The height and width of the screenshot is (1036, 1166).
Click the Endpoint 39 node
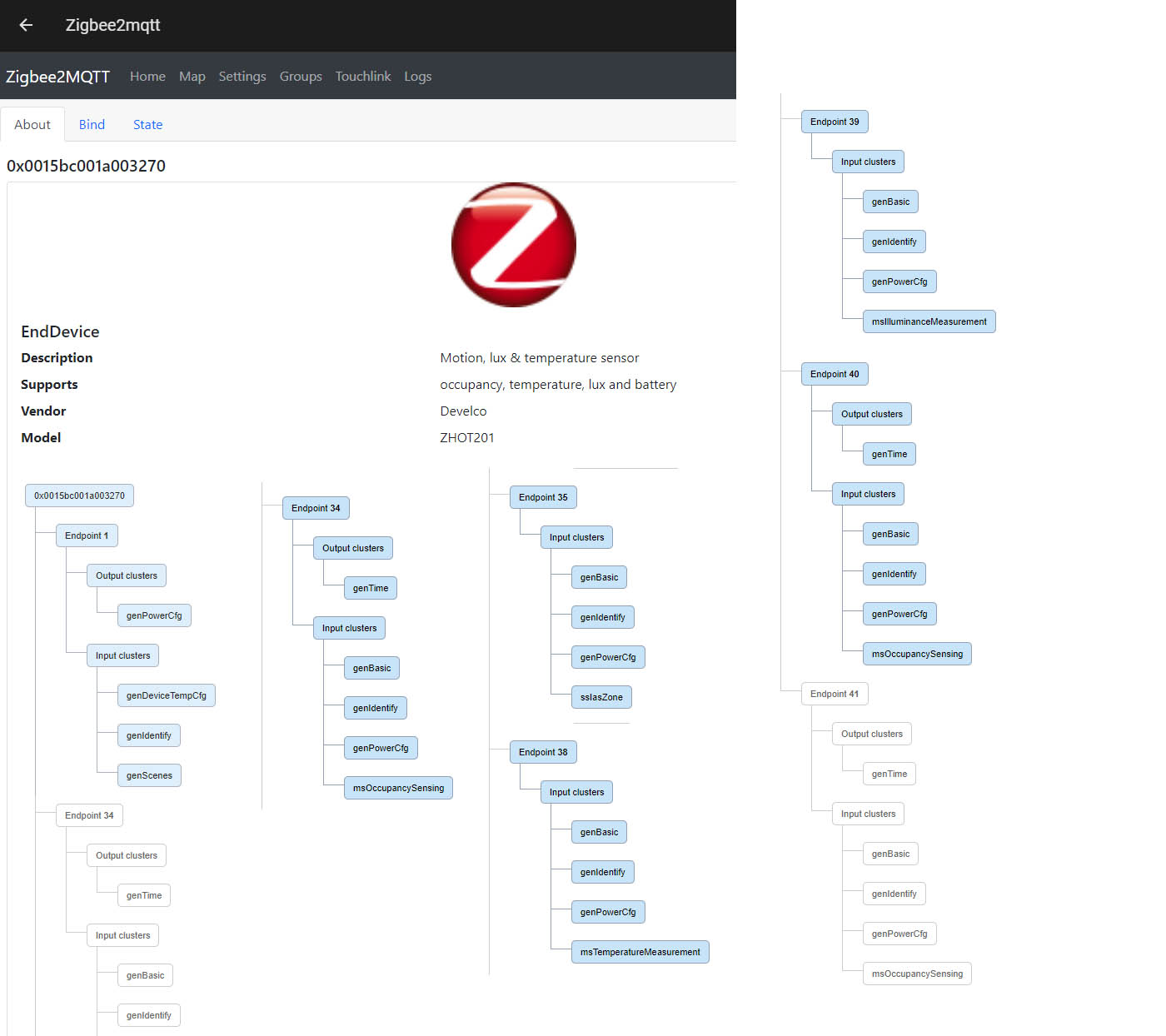coord(834,121)
